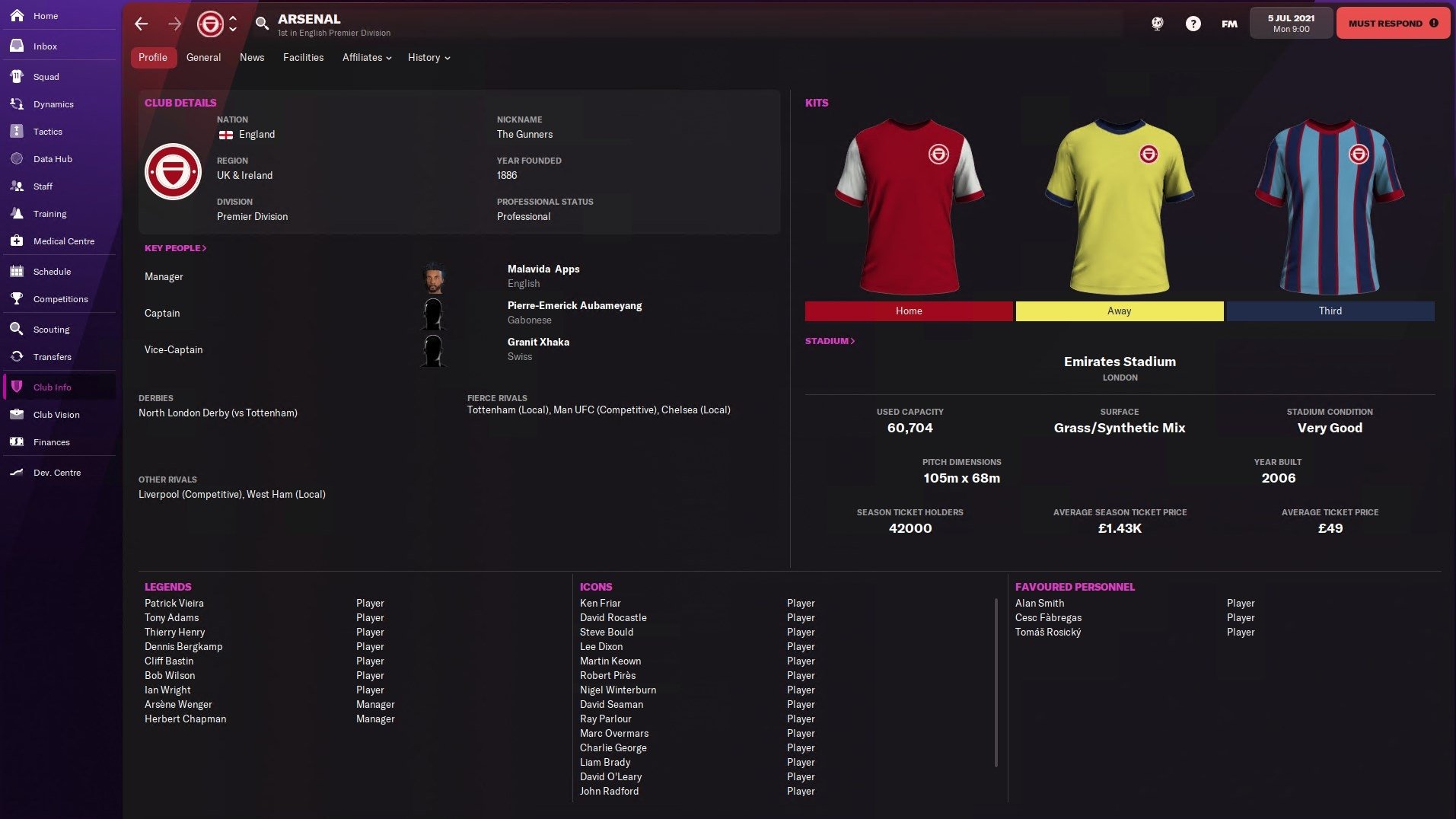This screenshot has width=1456, height=819.
Task: Open the Medical Centre icon
Action: tap(17, 241)
